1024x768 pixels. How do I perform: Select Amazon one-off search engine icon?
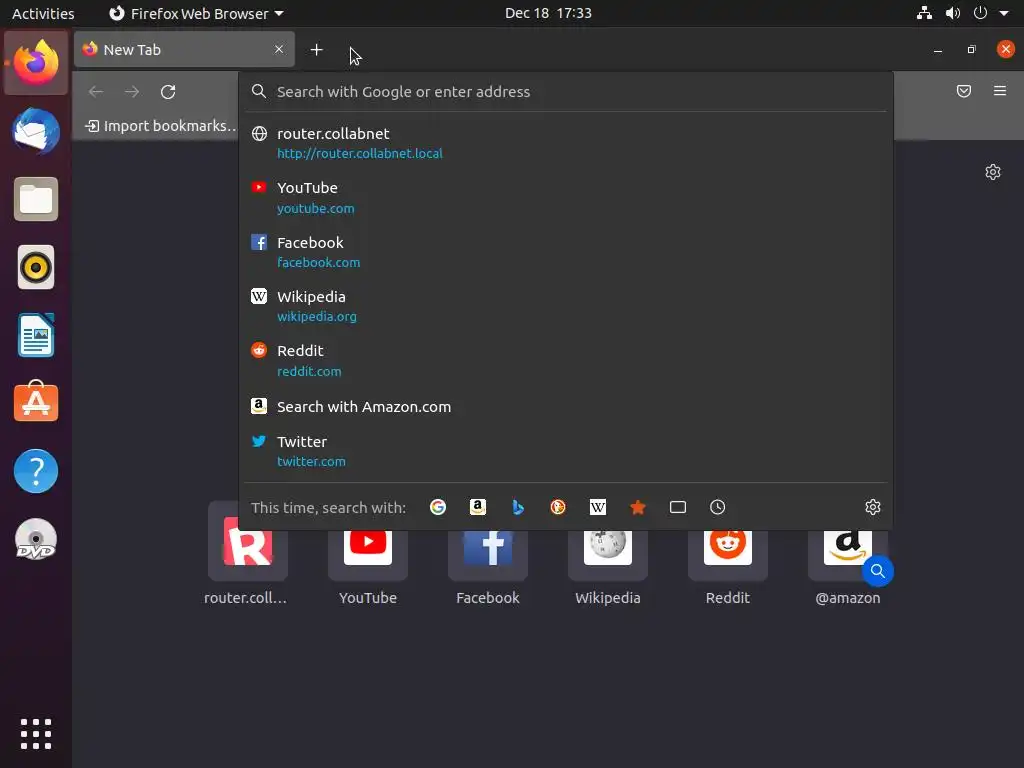478,507
